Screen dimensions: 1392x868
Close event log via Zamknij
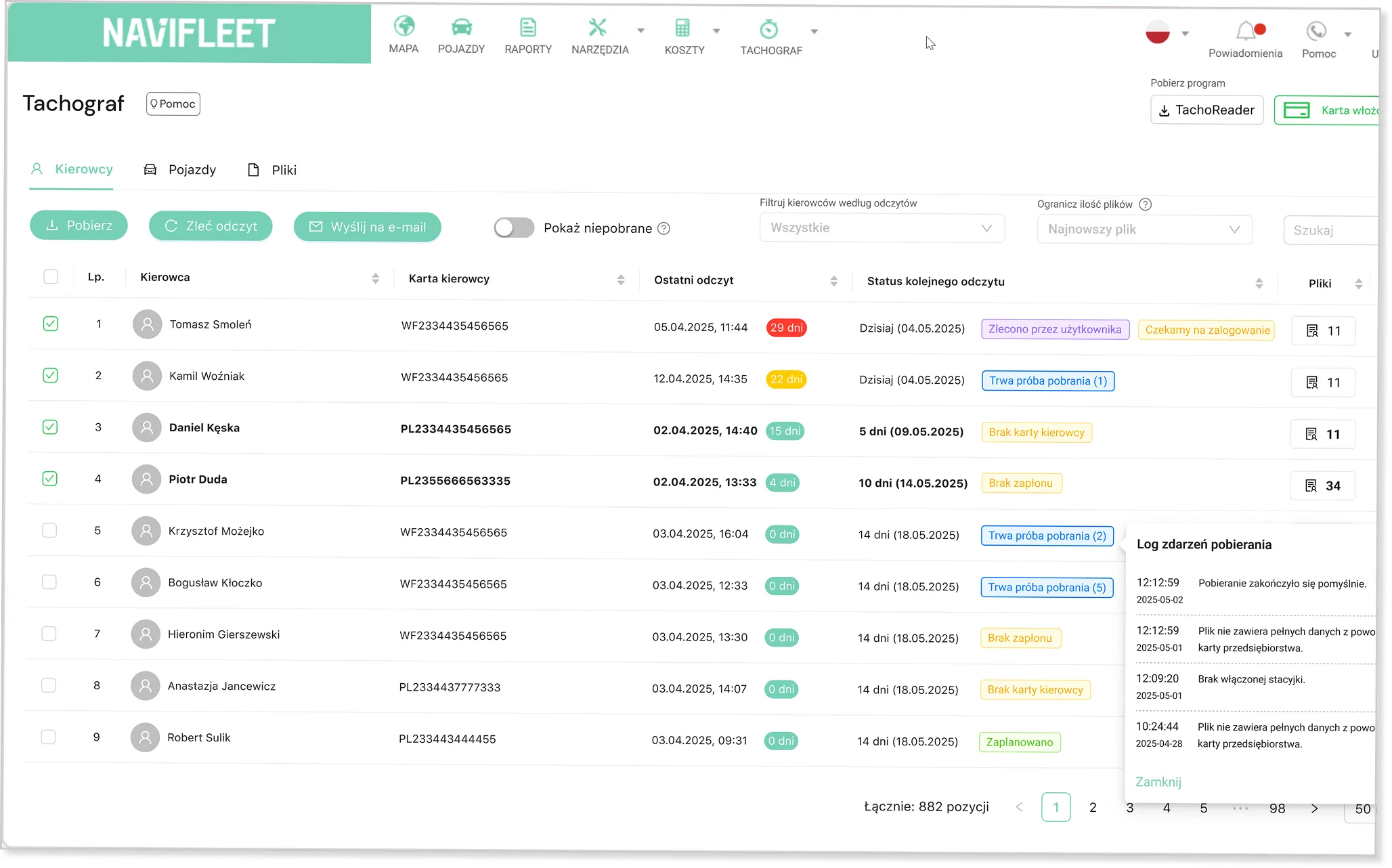coord(1158,782)
